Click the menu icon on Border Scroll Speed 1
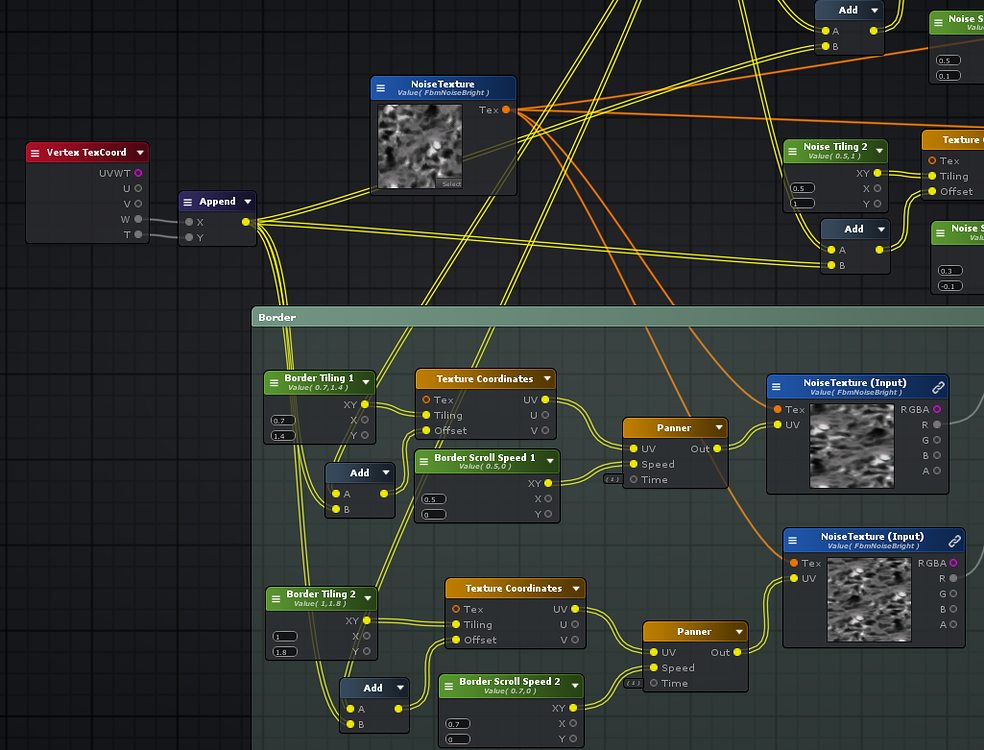Screen dimensions: 984x750 coord(424,461)
